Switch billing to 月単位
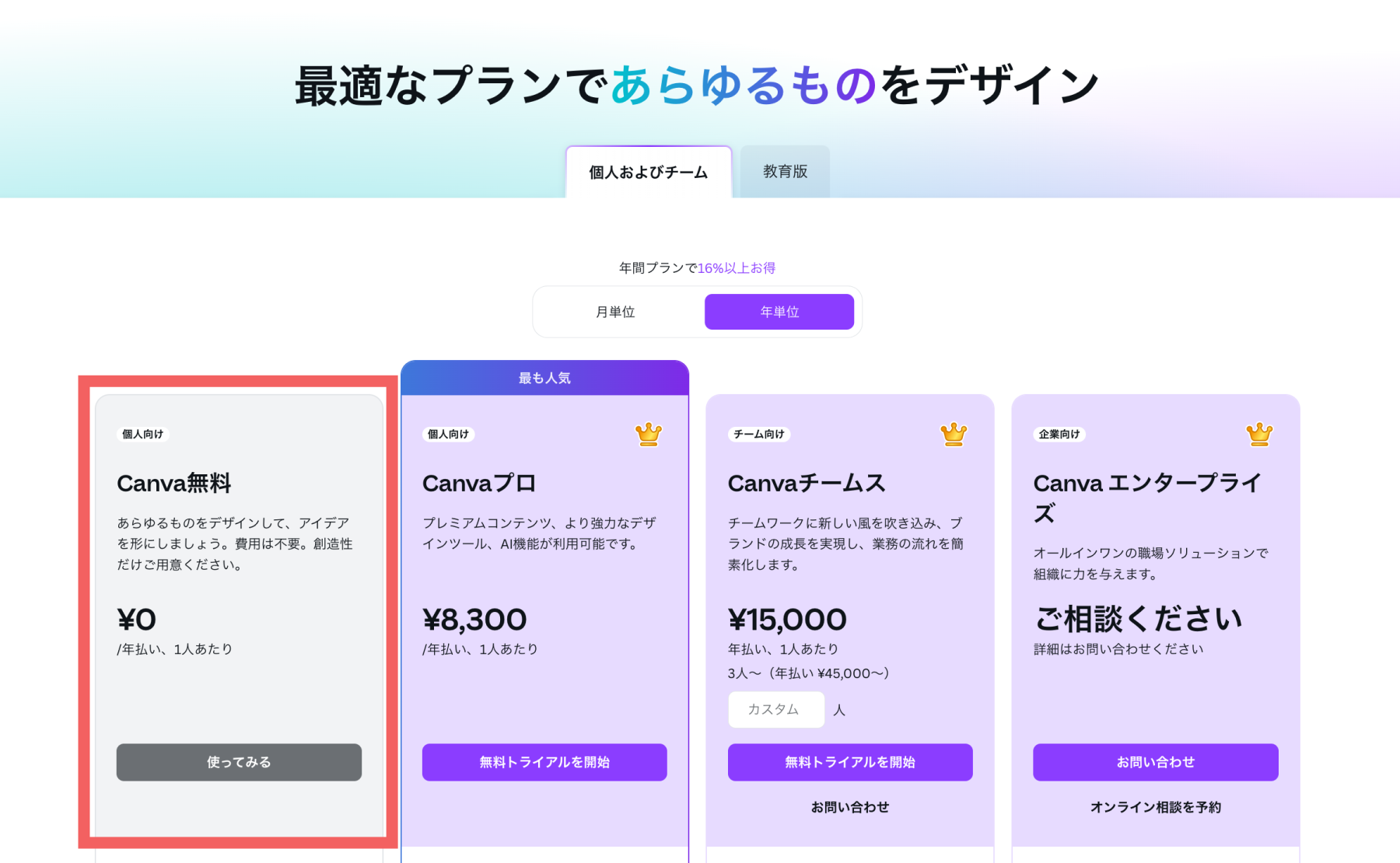Viewport: 1400px width, 863px height. coord(615,312)
